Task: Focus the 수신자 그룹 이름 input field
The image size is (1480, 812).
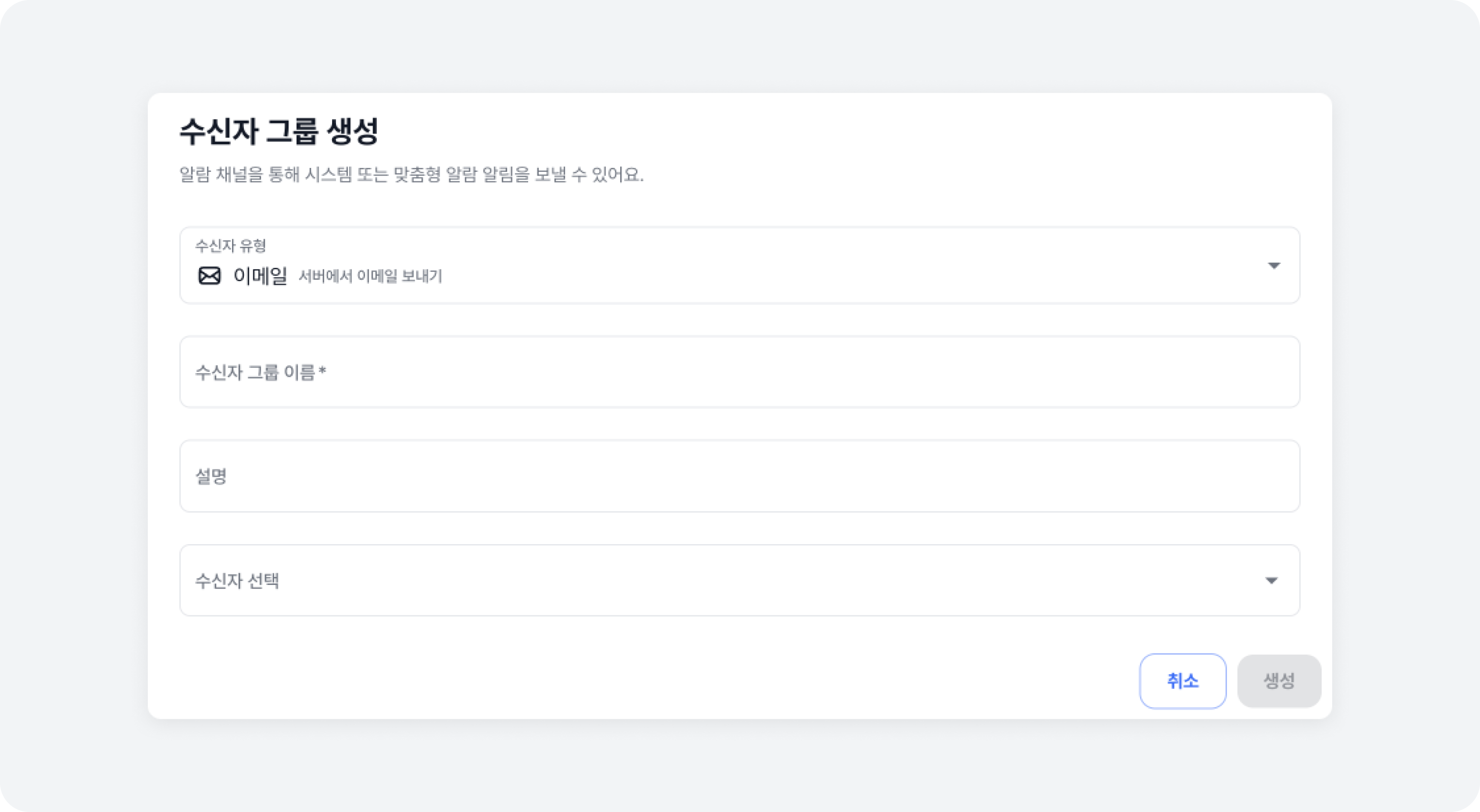Action: [x=740, y=372]
